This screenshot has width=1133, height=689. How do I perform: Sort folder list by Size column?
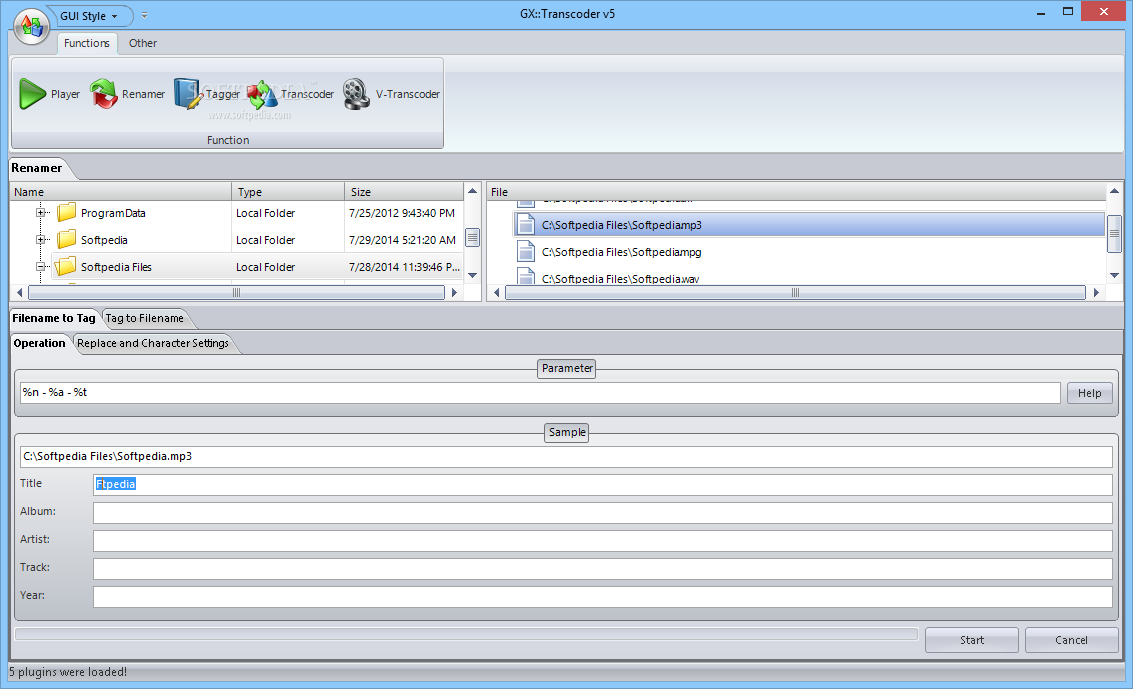tap(404, 192)
